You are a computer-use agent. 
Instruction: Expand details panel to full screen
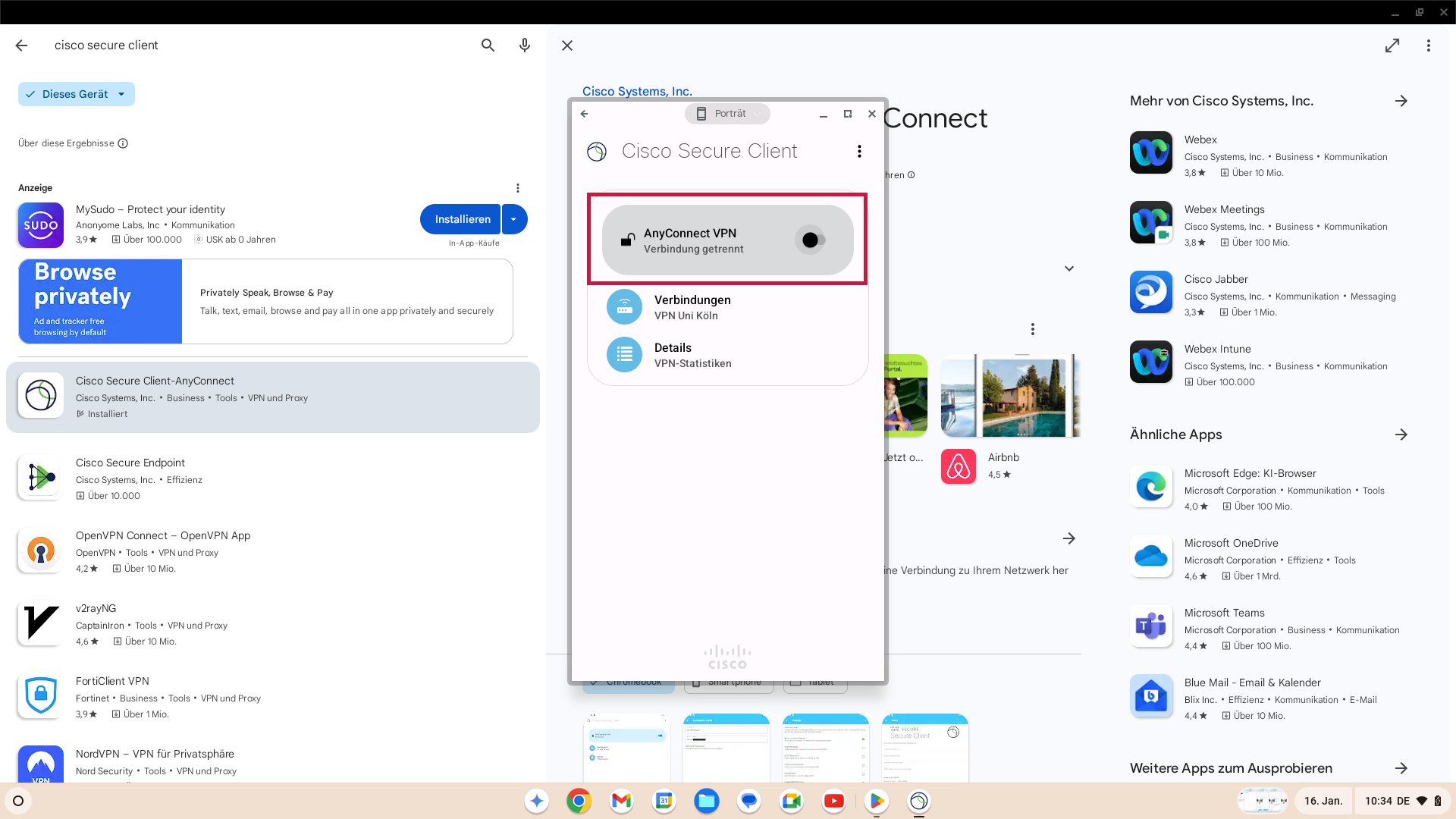click(x=1392, y=45)
